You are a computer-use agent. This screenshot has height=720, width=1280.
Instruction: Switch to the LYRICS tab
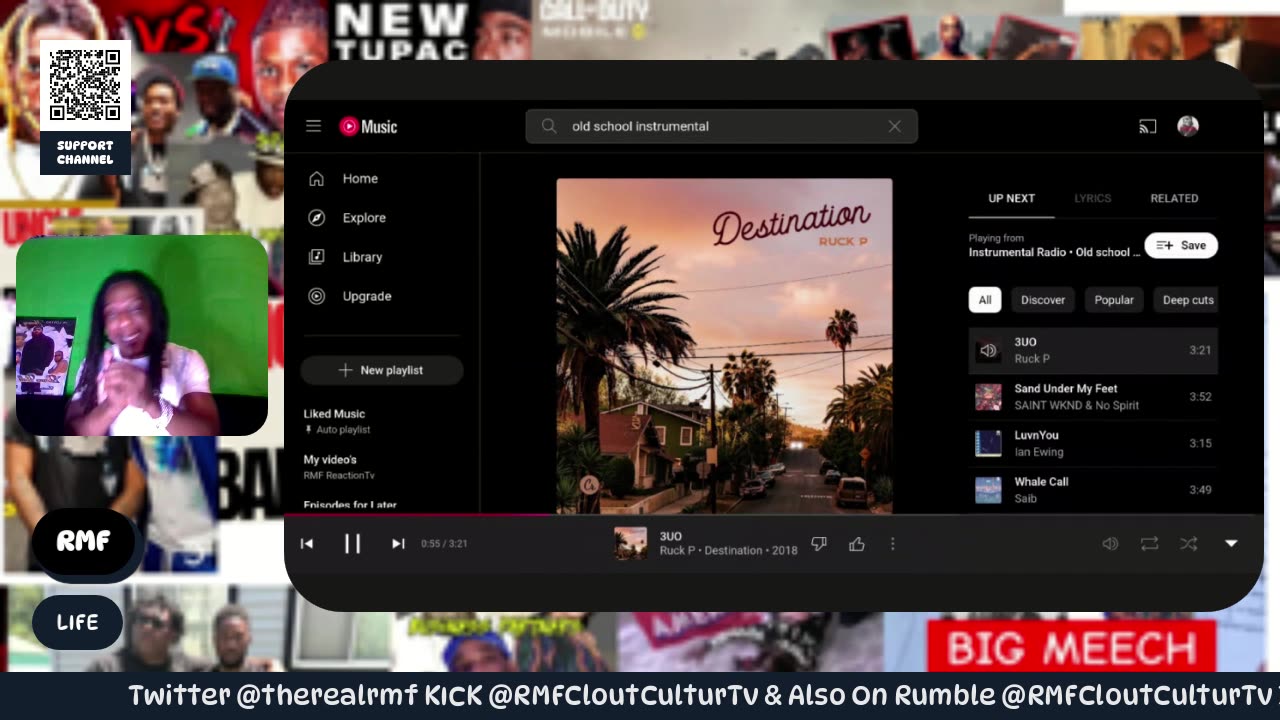(1092, 198)
